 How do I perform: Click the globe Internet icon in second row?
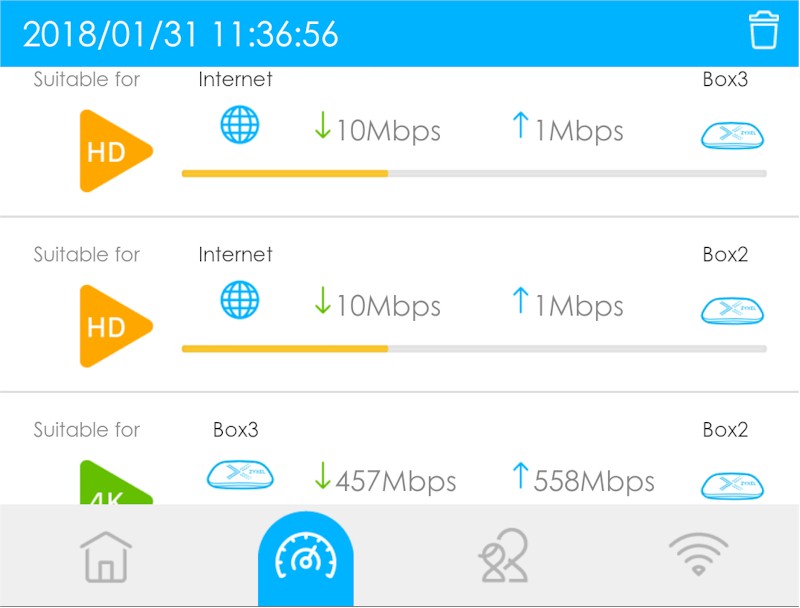pos(239,299)
